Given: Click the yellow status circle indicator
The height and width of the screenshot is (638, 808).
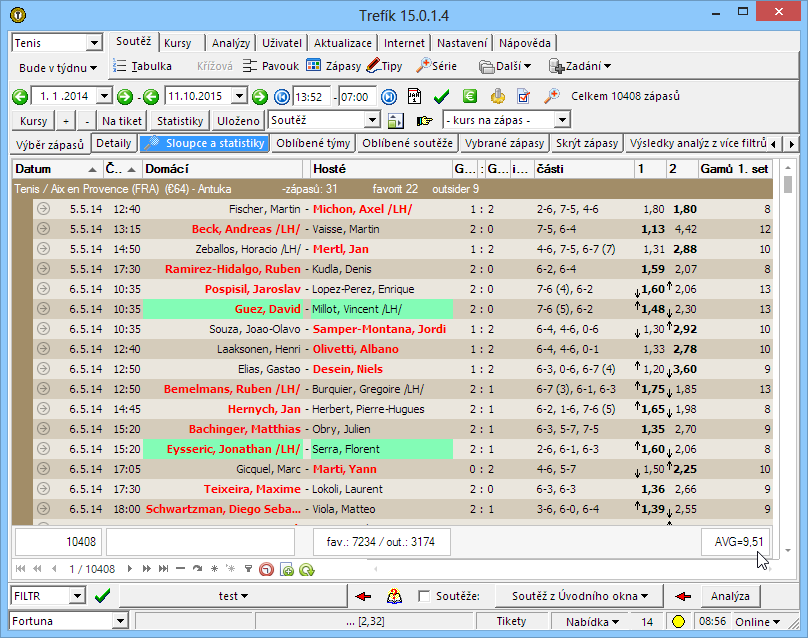Looking at the screenshot, I should (678, 622).
